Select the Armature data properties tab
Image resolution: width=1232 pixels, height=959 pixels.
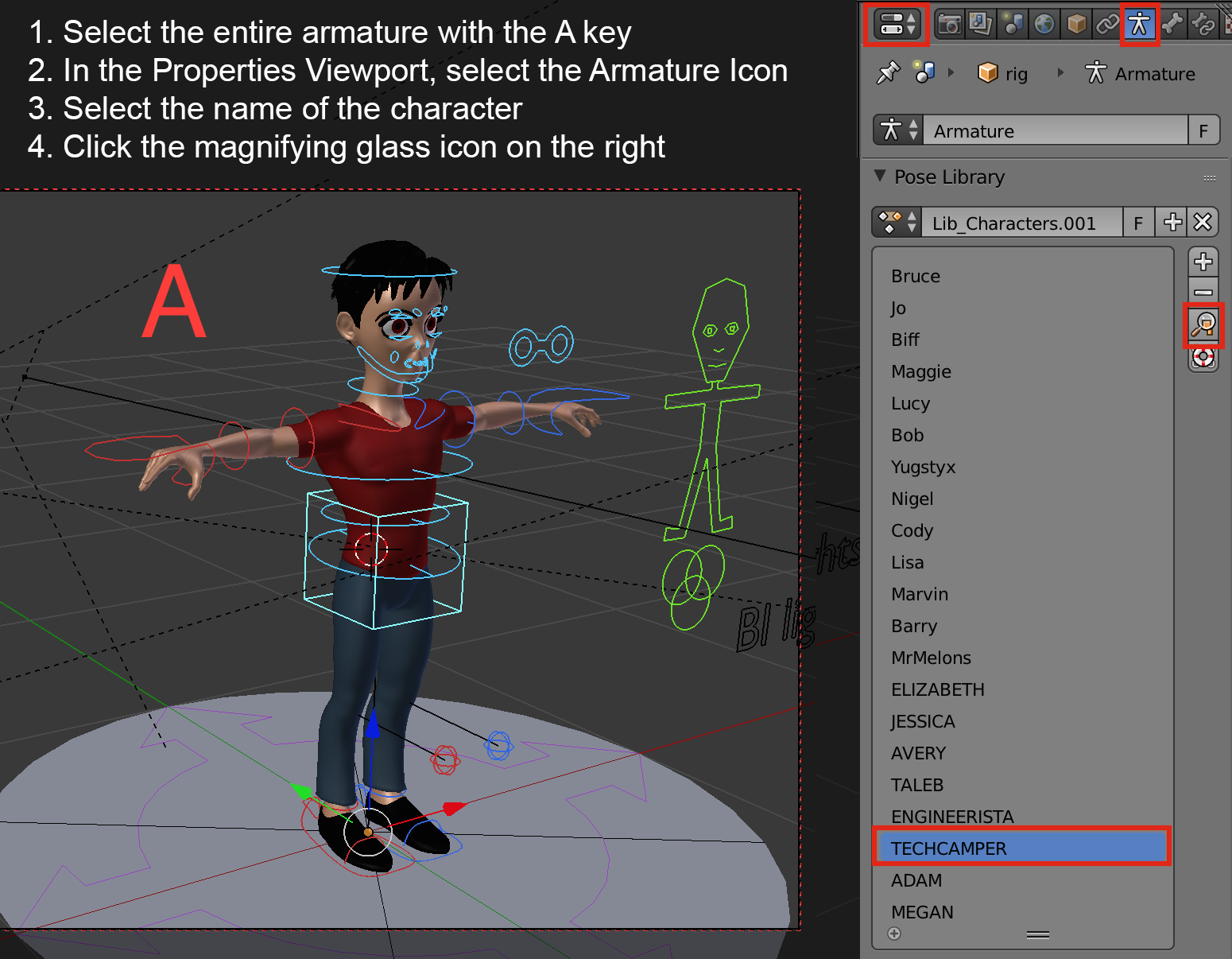click(x=1139, y=24)
